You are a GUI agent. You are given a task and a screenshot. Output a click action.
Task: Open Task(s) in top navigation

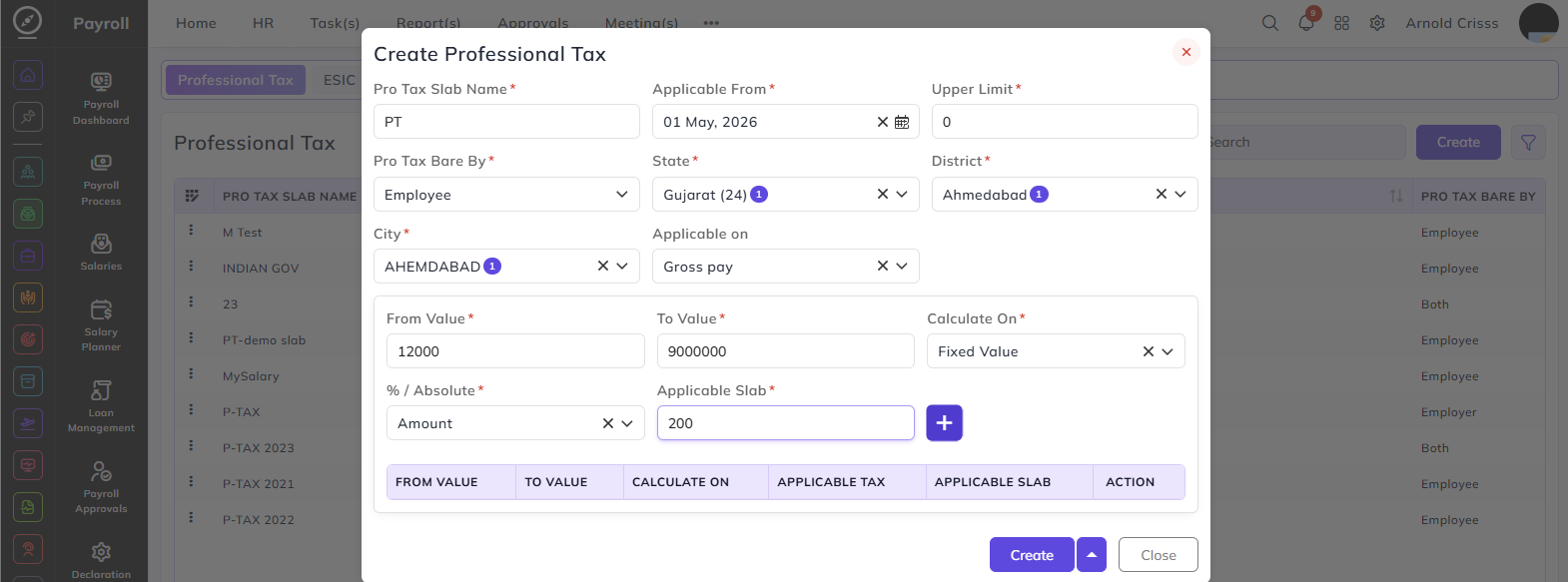335,23
